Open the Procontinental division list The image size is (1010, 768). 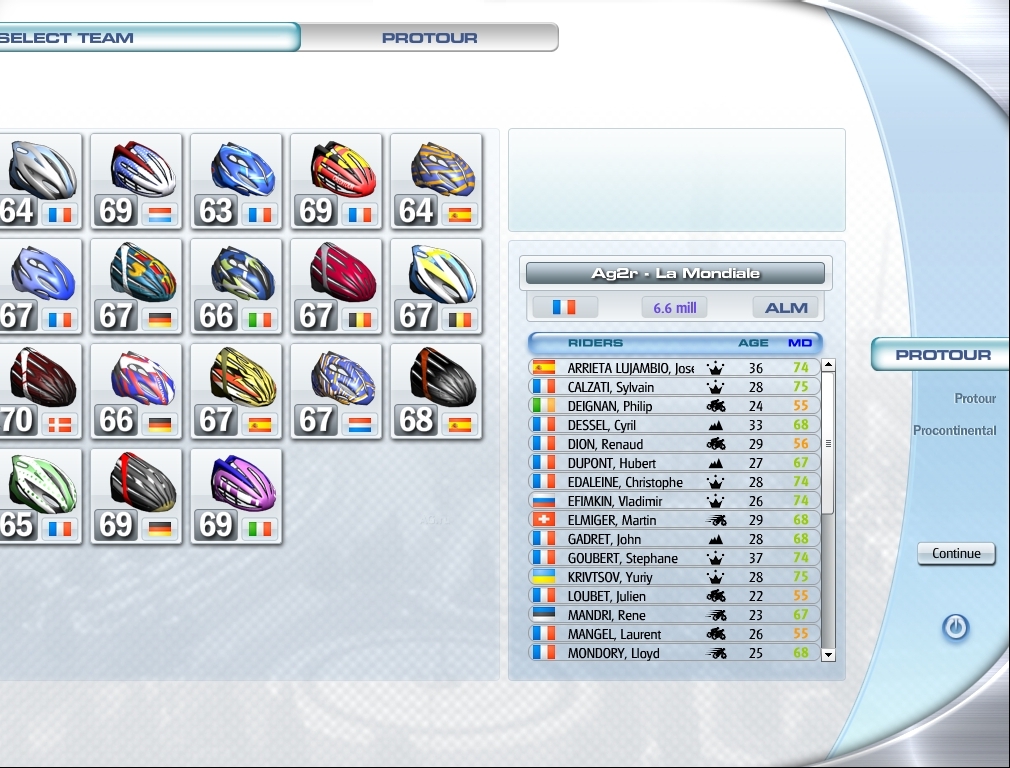pos(954,431)
